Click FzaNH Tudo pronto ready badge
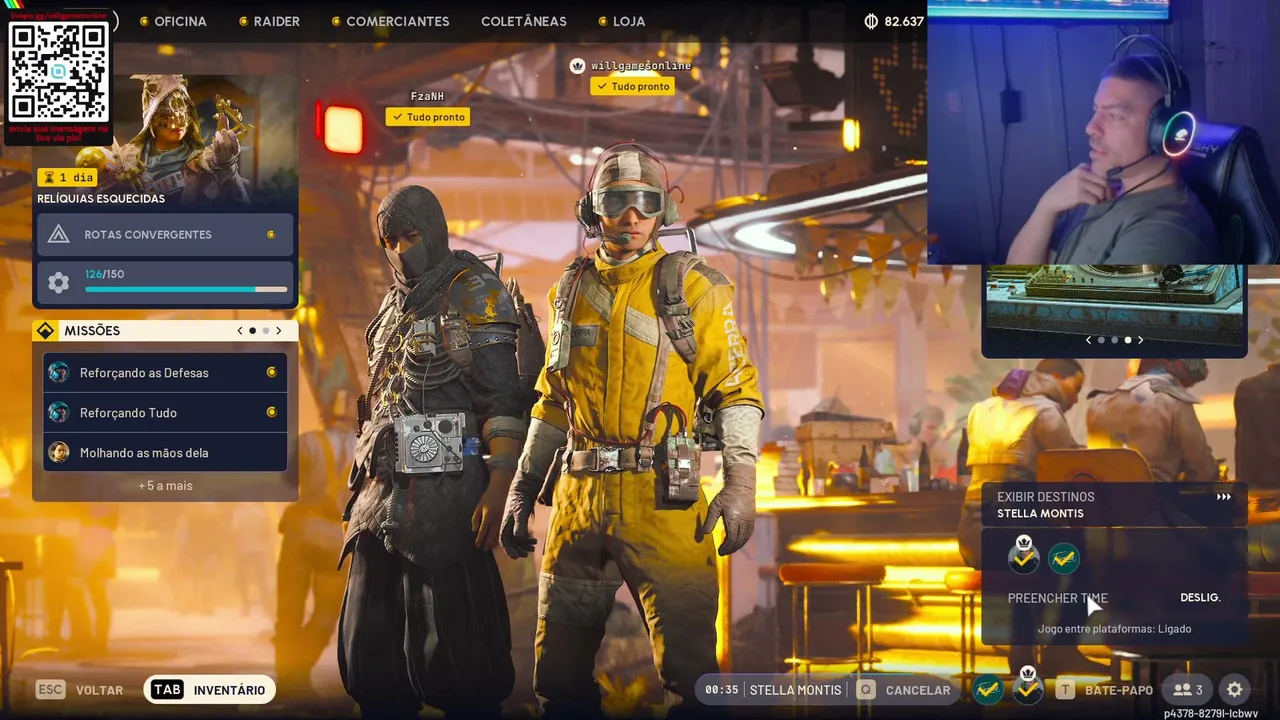Image resolution: width=1280 pixels, height=720 pixels. coord(428,117)
